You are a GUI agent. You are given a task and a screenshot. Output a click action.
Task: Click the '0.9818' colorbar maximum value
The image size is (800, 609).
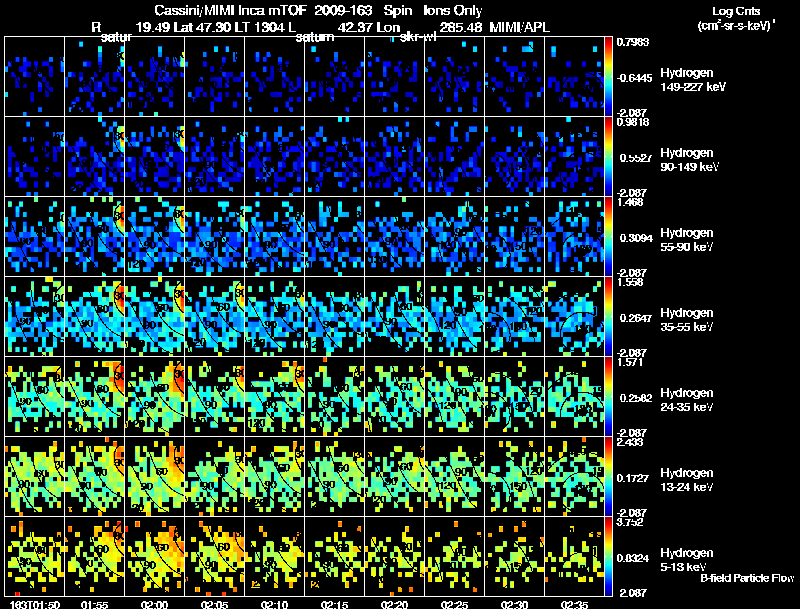pos(633,122)
